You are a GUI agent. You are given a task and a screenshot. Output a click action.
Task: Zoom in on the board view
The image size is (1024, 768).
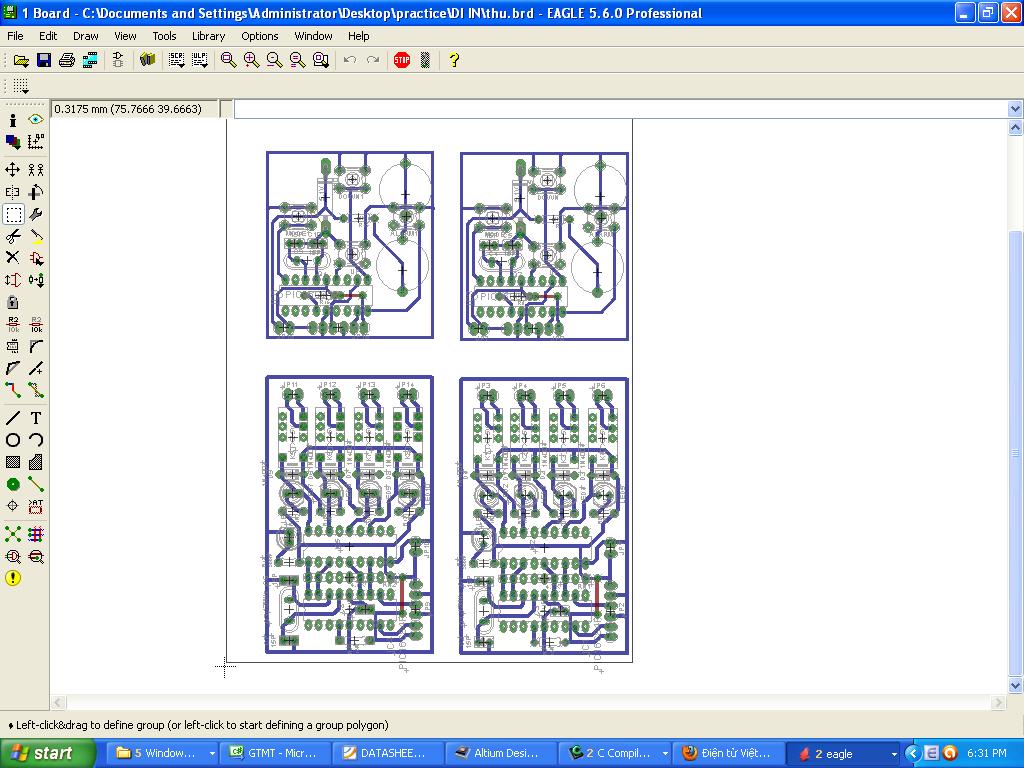(251, 61)
